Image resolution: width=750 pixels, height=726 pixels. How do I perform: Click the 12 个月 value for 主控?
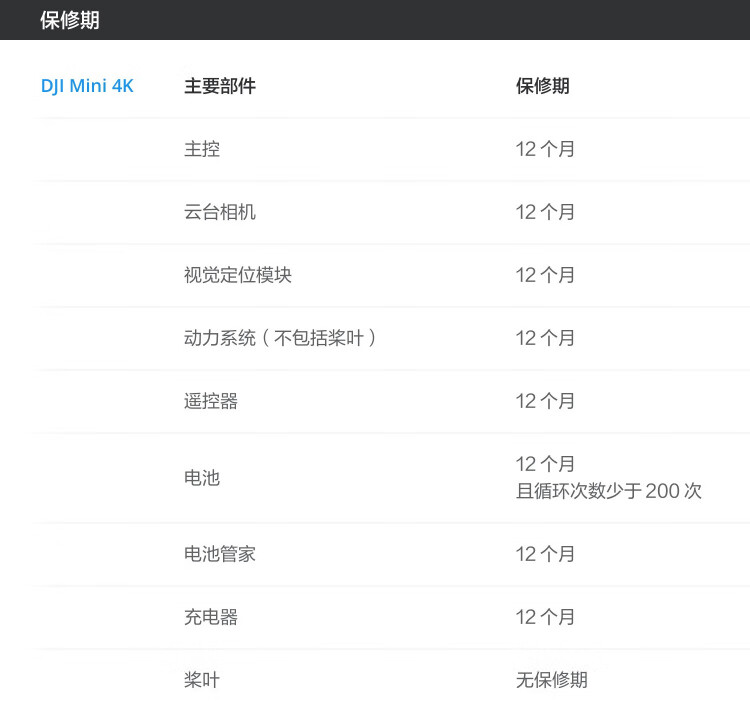point(546,149)
